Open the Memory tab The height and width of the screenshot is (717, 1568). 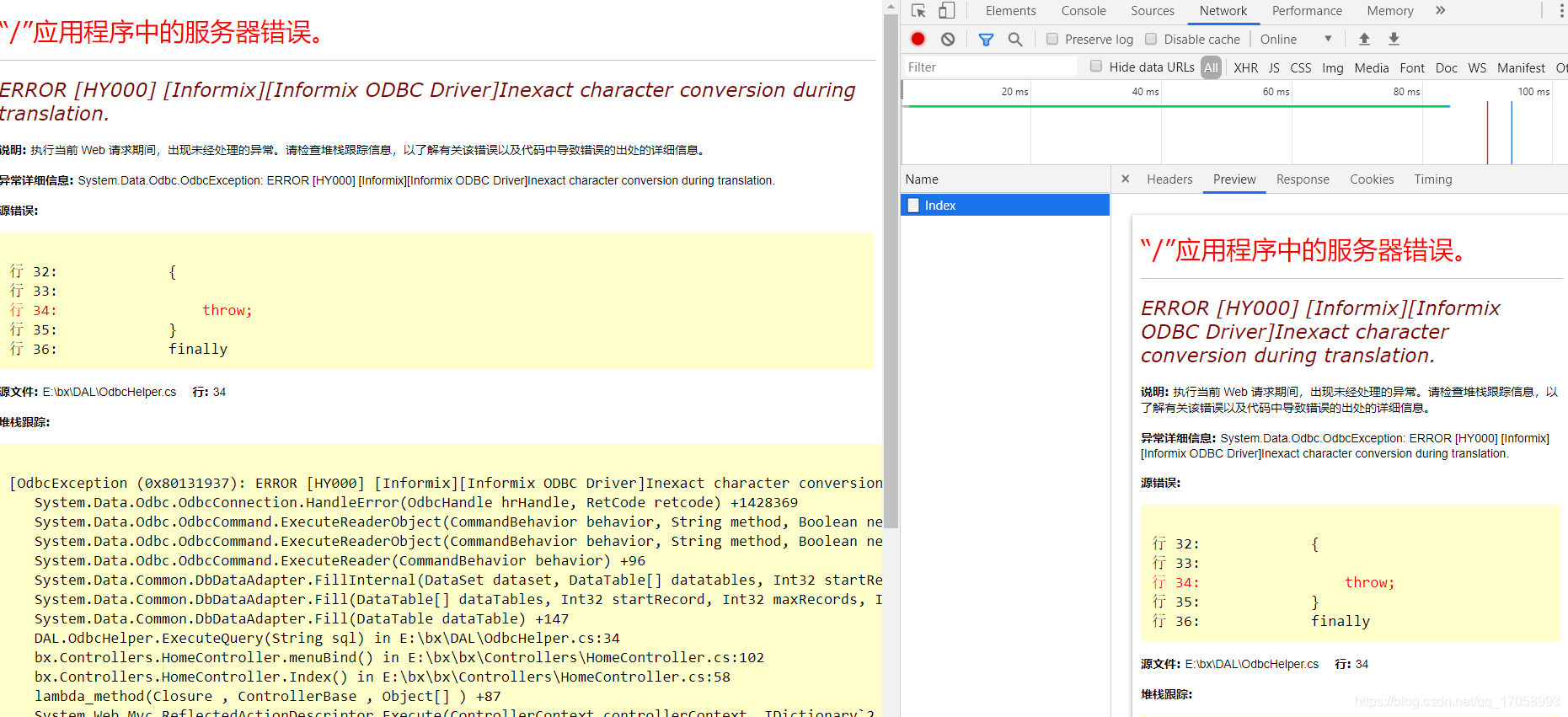coord(1390,11)
